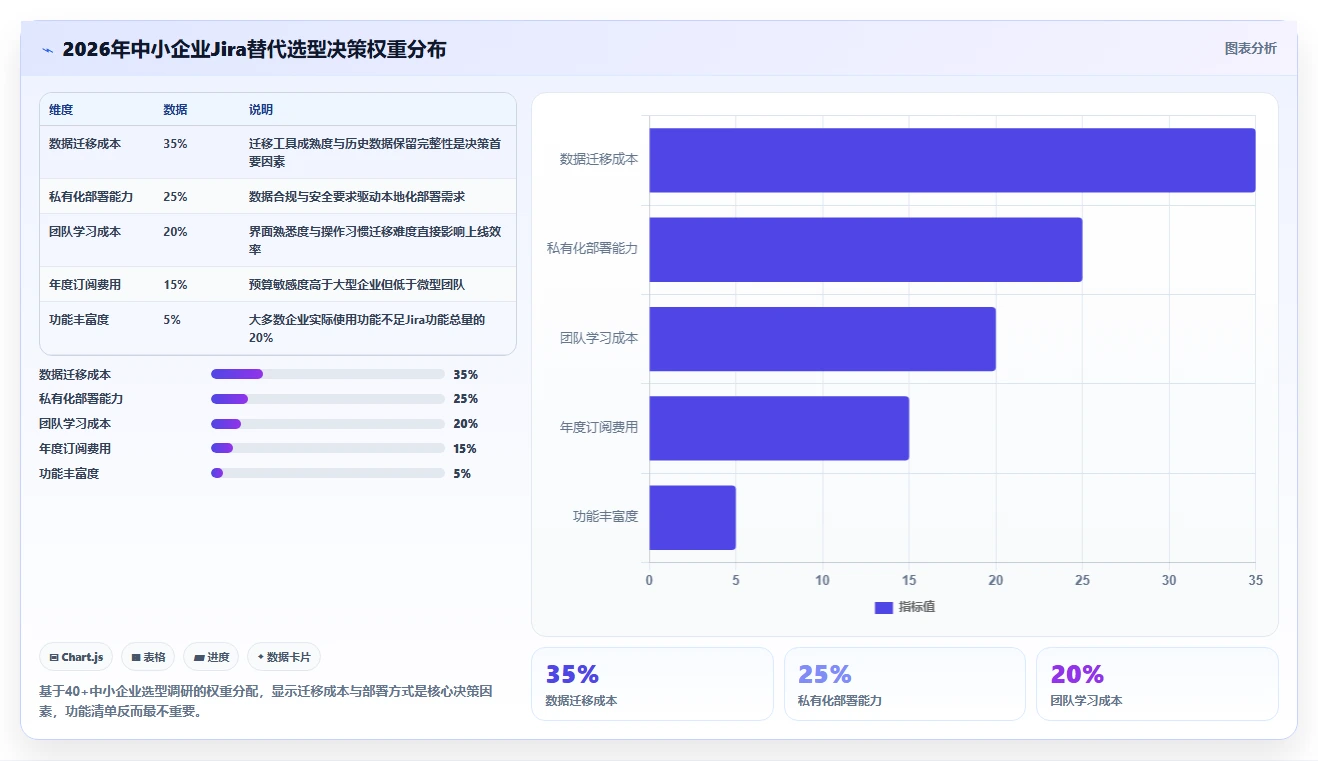
Task: Click the 功能丰富度 progress bar
Action: pos(328,474)
